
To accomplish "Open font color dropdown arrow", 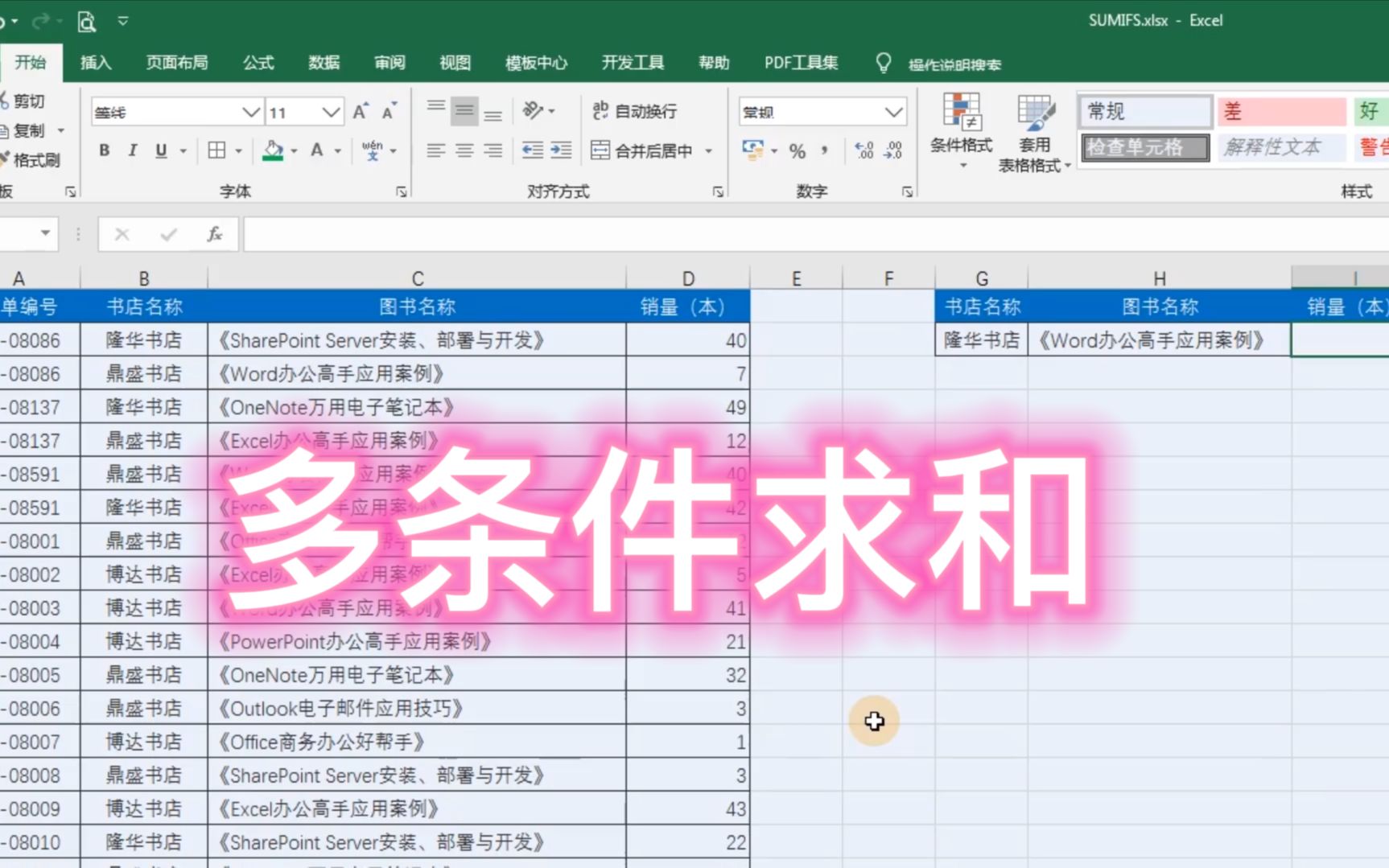I will 338,150.
